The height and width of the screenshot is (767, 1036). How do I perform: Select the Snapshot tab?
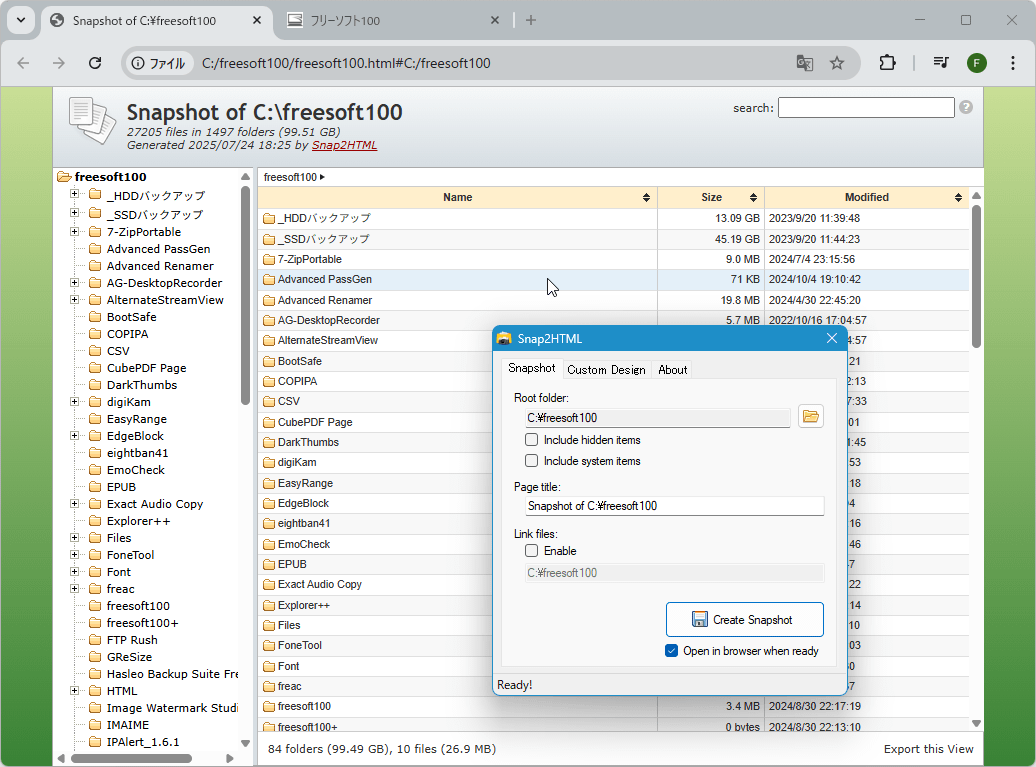(531, 368)
